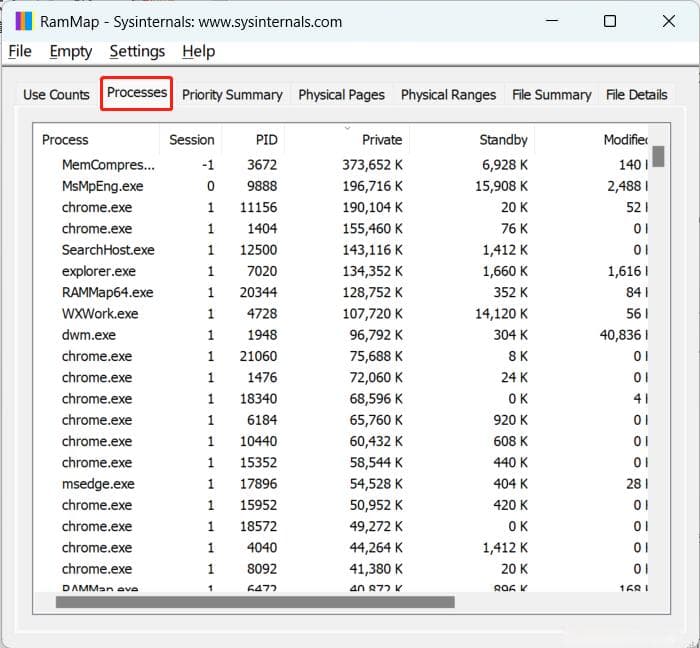Screen dimensions: 700x648
Task: Open the Help menu
Action: click(199, 51)
